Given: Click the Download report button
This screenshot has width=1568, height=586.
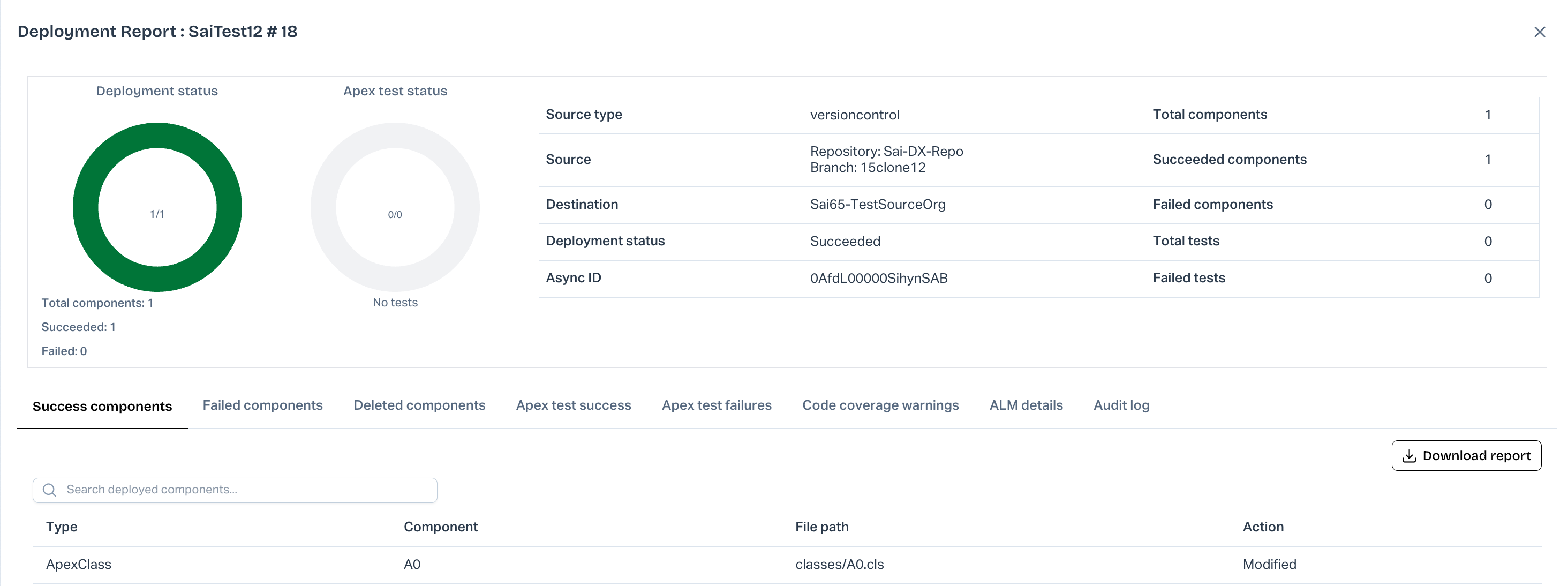Looking at the screenshot, I should (x=1466, y=456).
